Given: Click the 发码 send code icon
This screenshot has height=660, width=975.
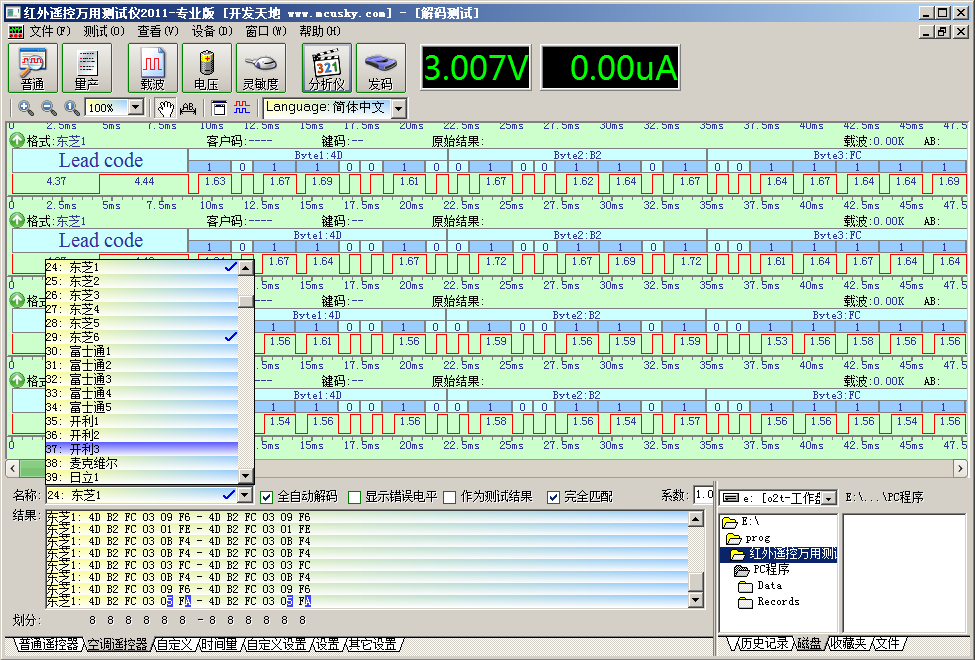Looking at the screenshot, I should [x=381, y=68].
